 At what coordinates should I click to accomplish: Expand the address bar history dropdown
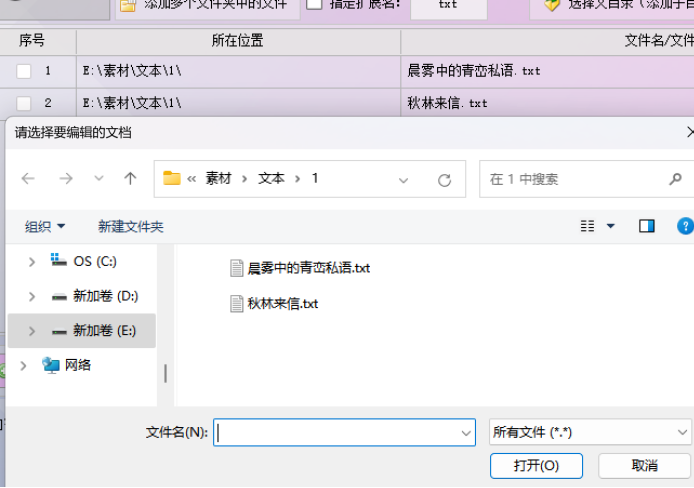coord(404,180)
